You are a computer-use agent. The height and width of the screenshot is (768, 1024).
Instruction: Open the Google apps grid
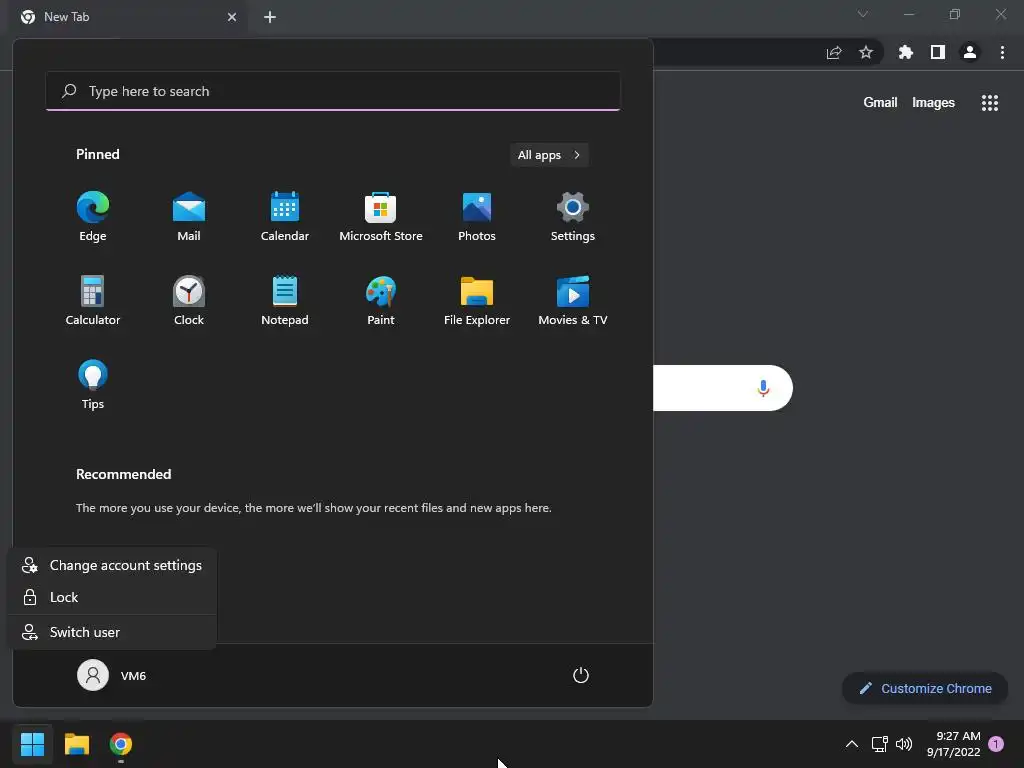[990, 103]
